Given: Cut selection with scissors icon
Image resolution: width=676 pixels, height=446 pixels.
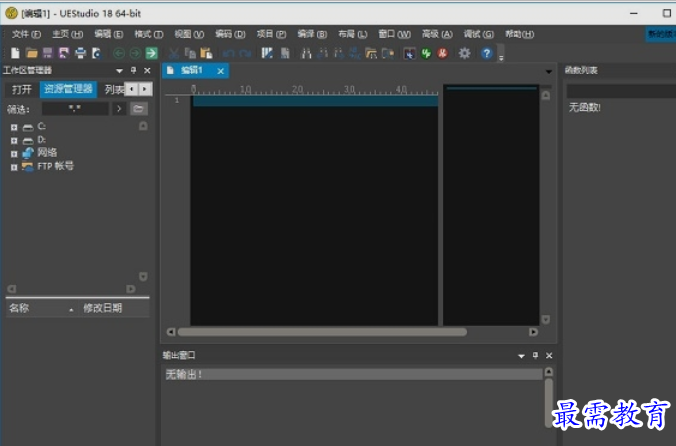Looking at the screenshot, I should [174, 53].
